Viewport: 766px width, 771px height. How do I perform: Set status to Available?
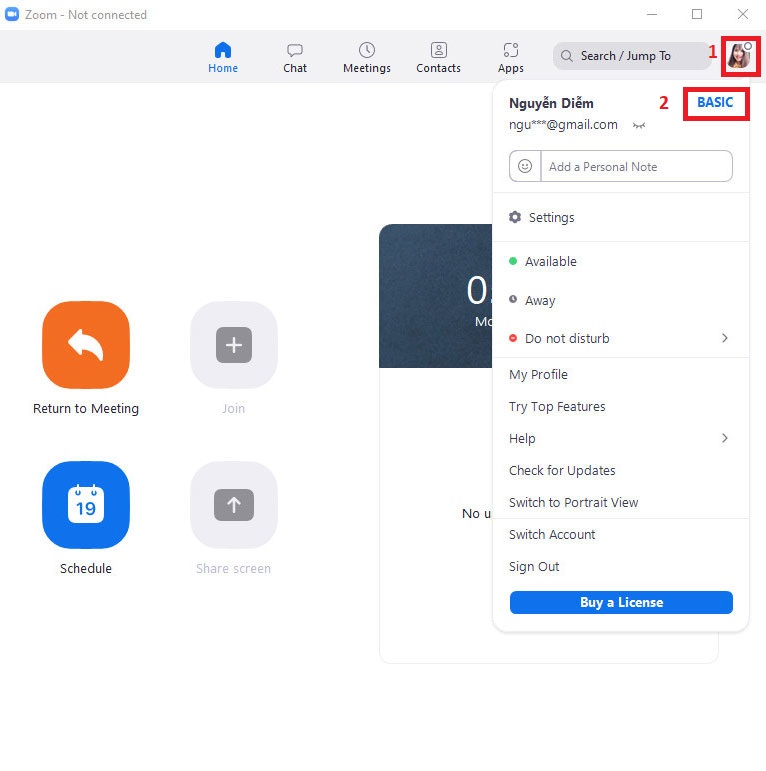(620, 262)
